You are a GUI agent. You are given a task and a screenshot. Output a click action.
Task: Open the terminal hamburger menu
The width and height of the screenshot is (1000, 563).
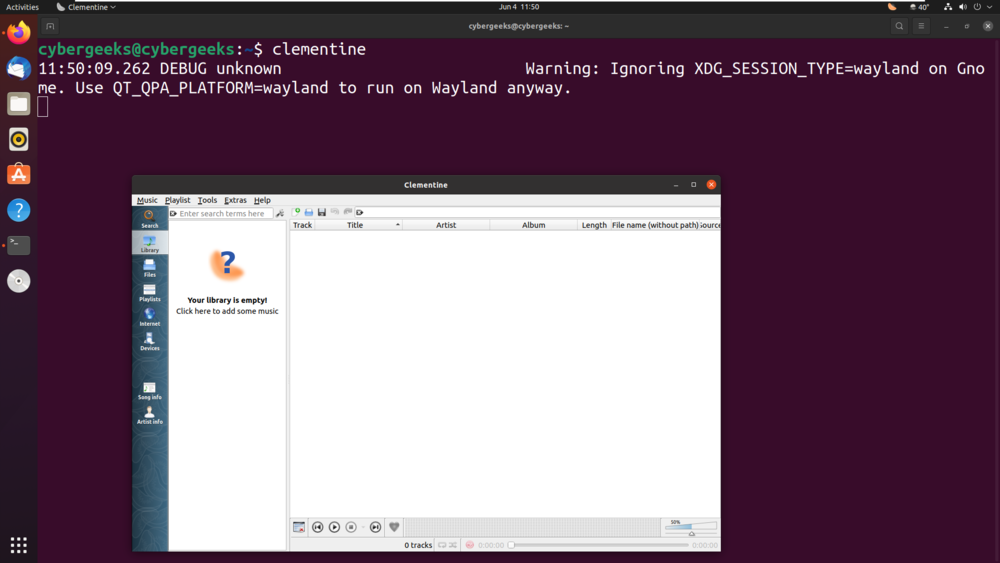click(921, 26)
